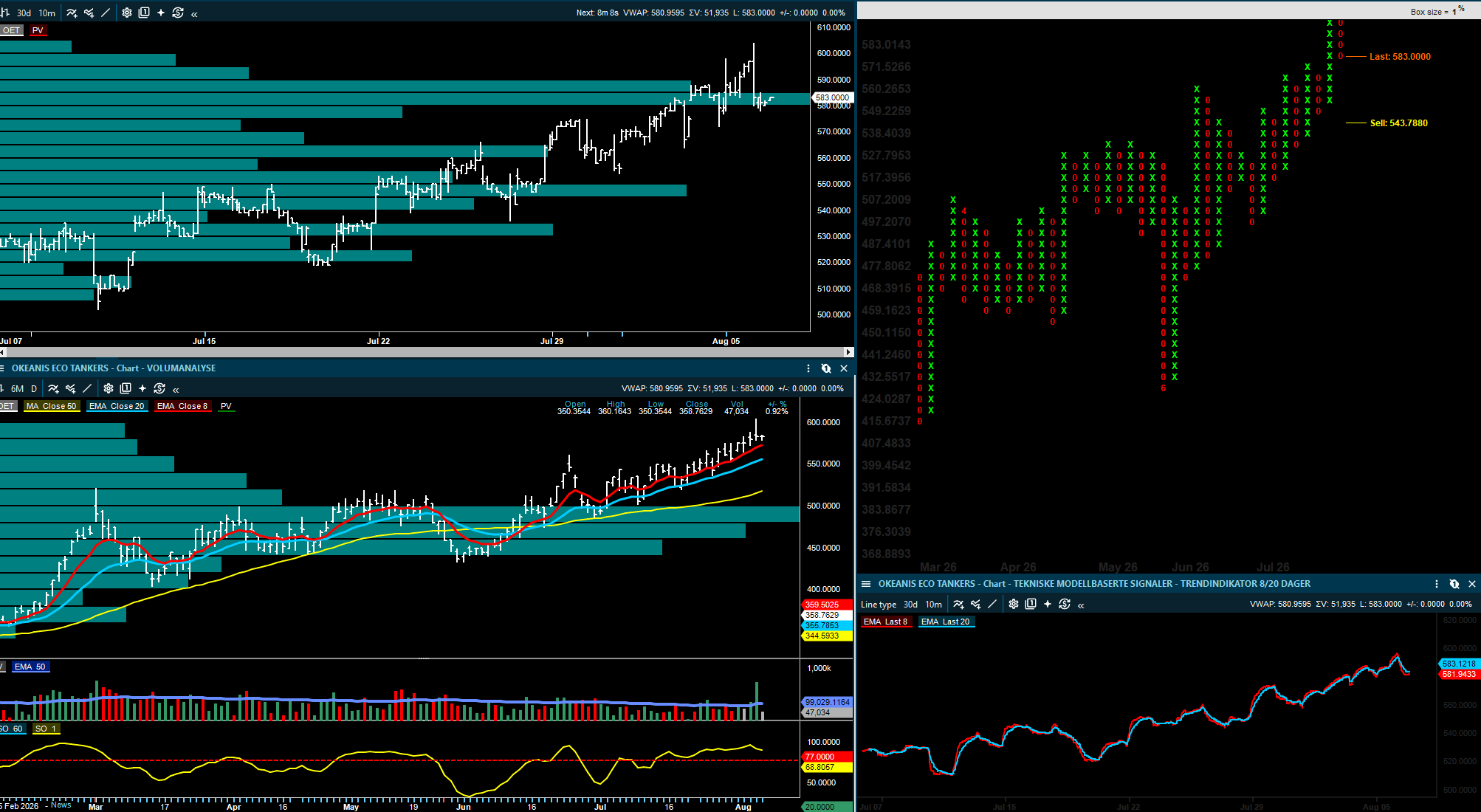Click currency refresh icon in the TRENDINDIKATOR toolbar
The width and height of the screenshot is (1481, 812).
(1065, 604)
